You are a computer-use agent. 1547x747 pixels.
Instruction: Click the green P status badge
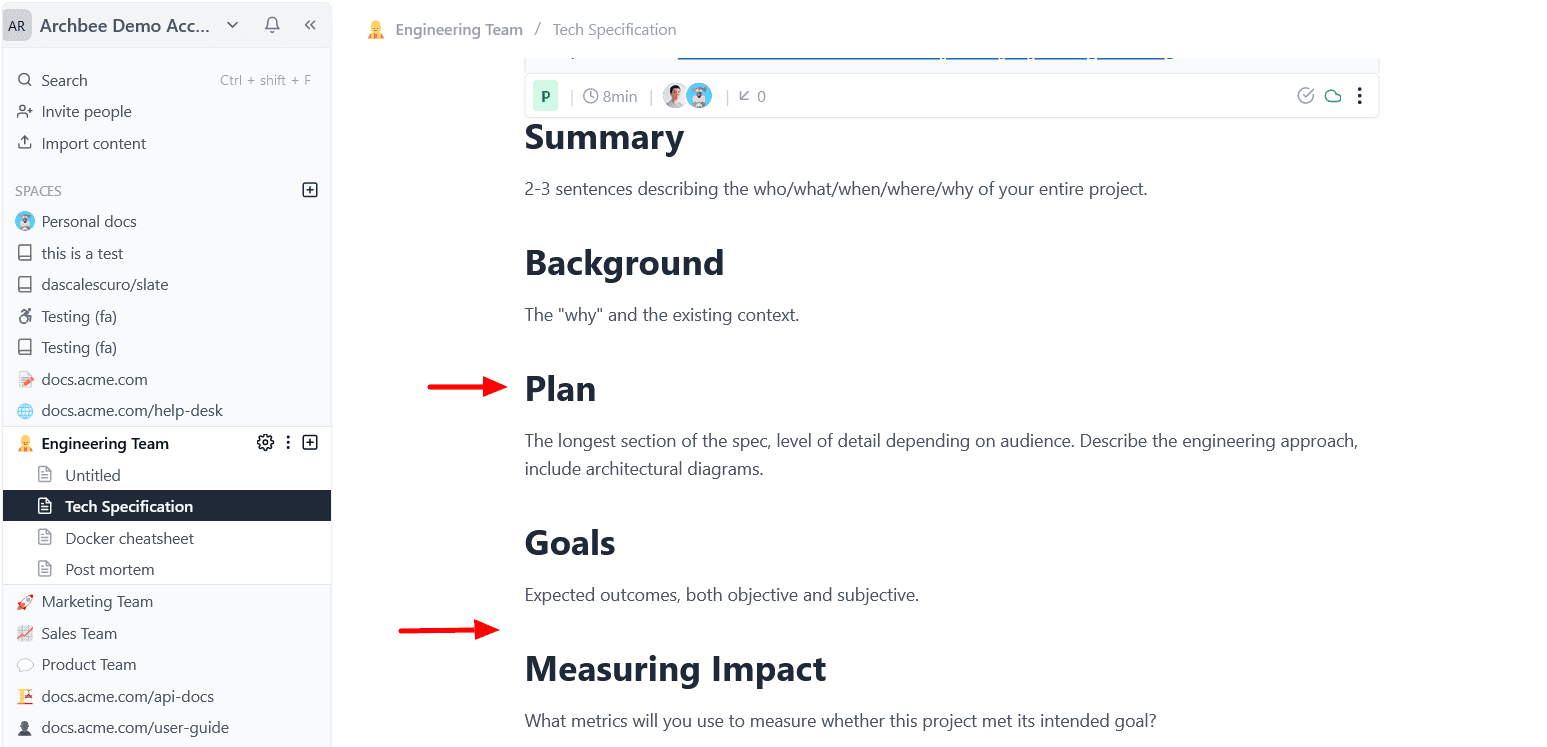click(x=545, y=96)
